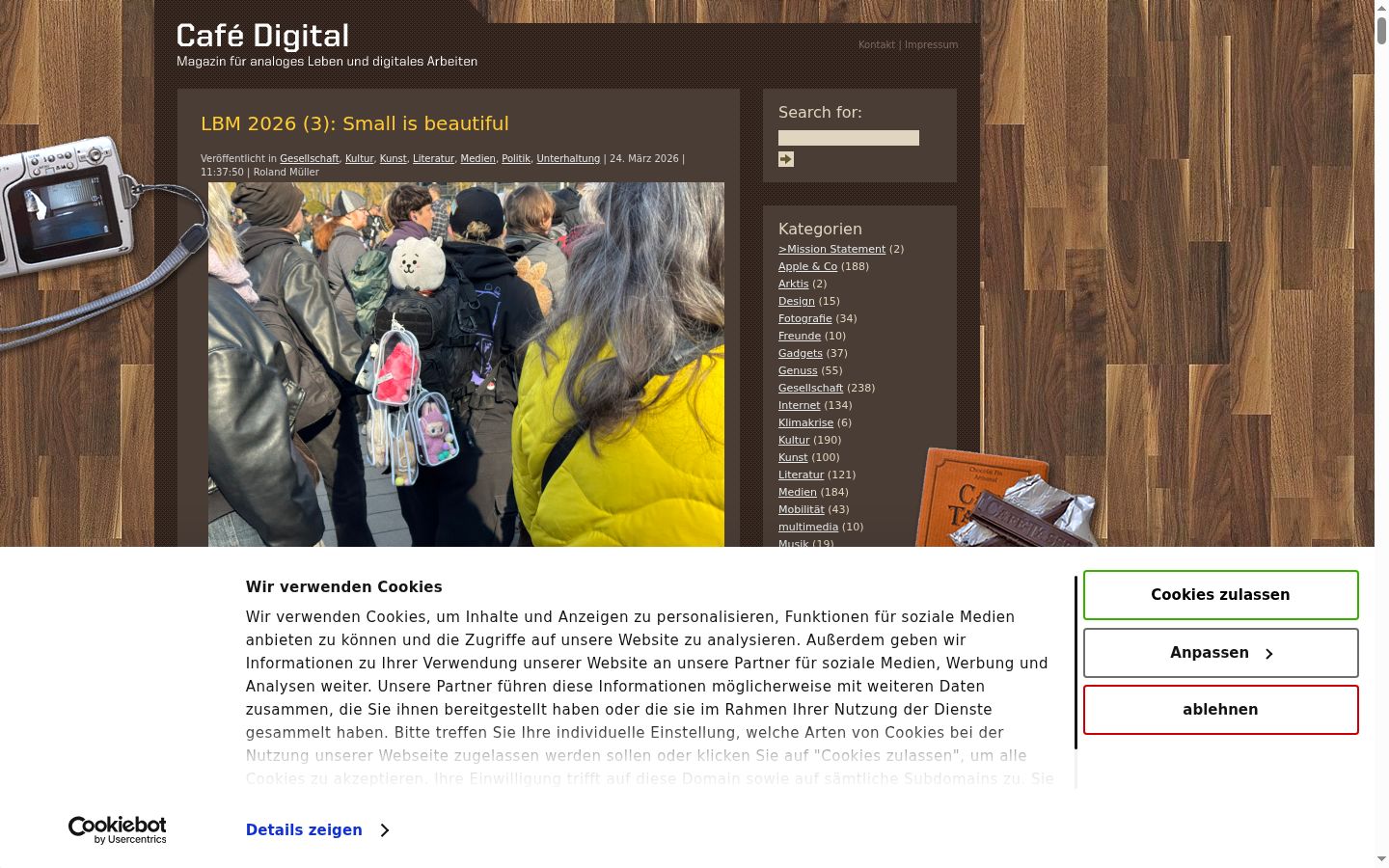This screenshot has height=868, width=1389.
Task: Open the Kontakt link in header
Action: pyautogui.click(x=877, y=44)
